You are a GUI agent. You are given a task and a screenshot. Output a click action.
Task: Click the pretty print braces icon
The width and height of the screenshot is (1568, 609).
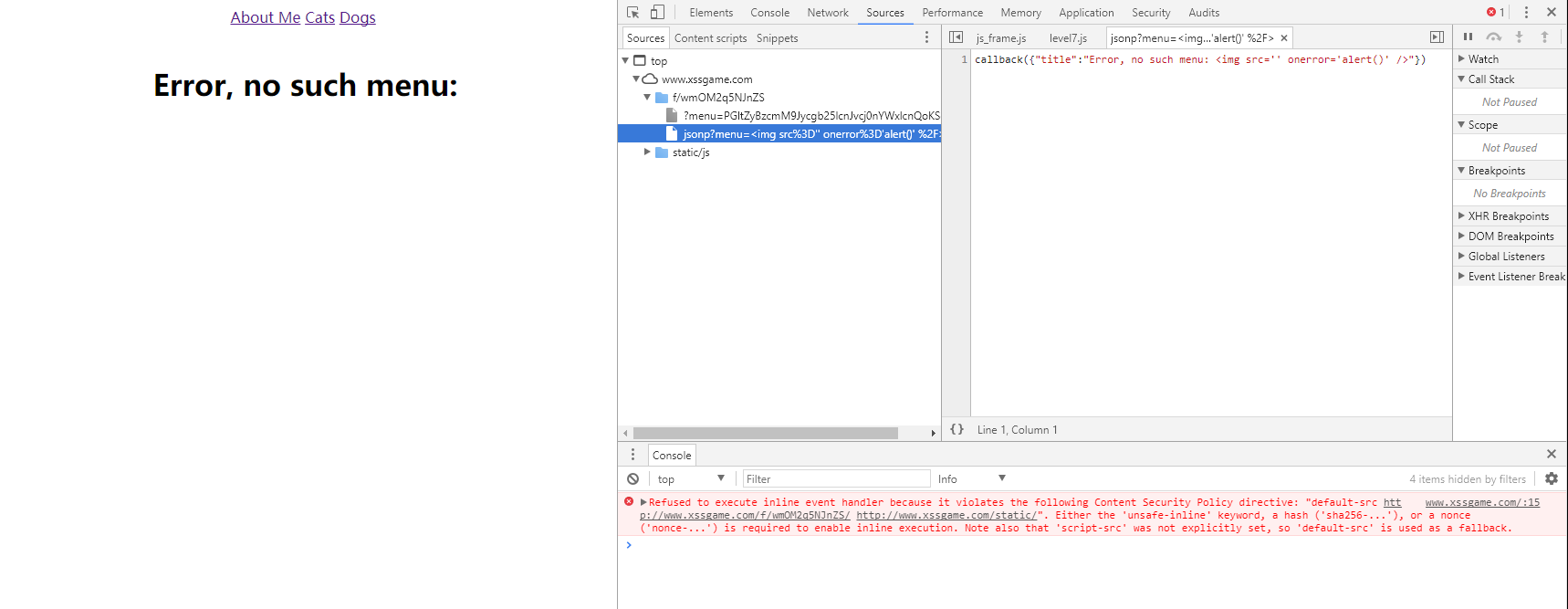956,429
